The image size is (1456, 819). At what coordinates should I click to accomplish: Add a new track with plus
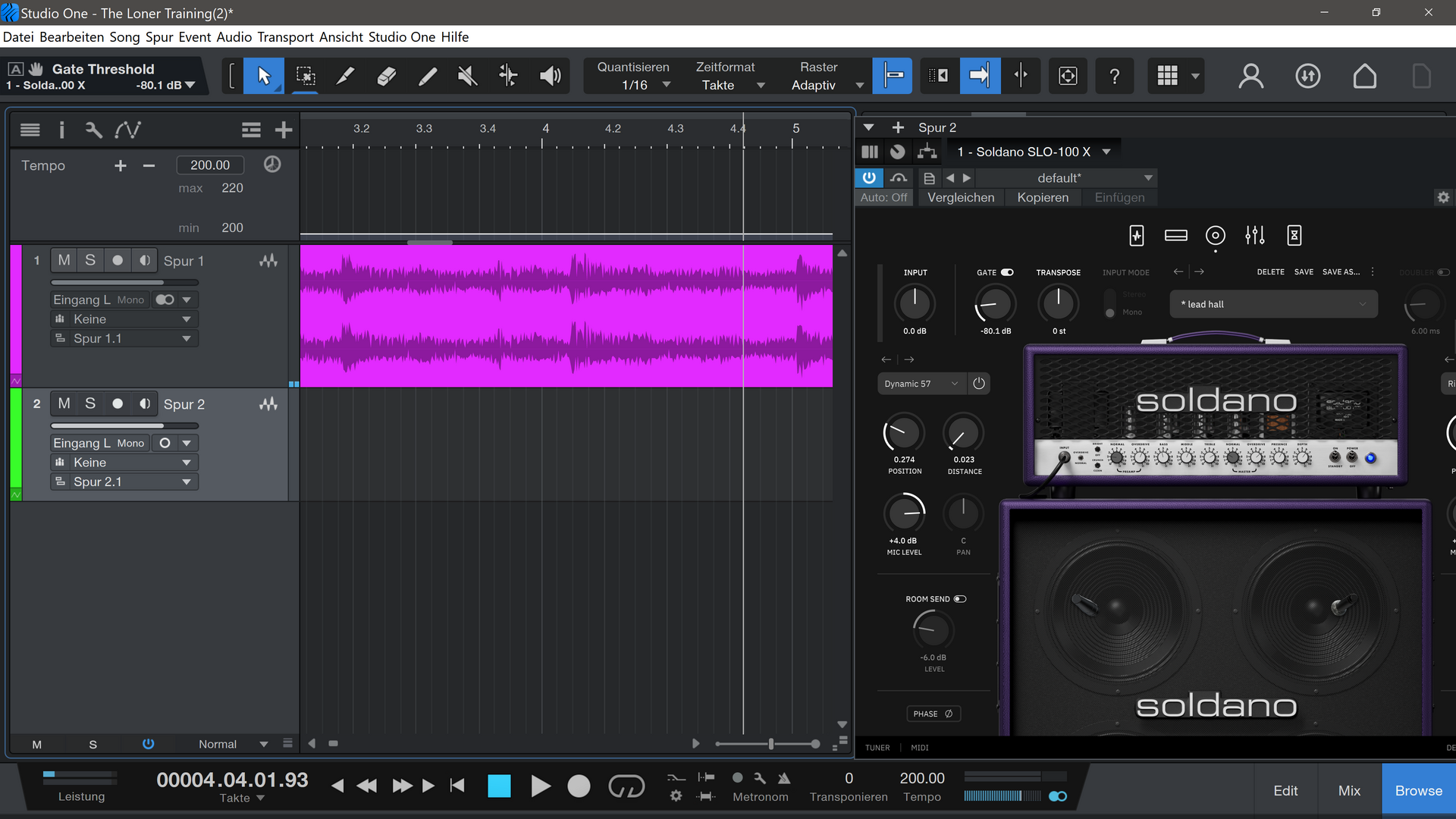284,130
